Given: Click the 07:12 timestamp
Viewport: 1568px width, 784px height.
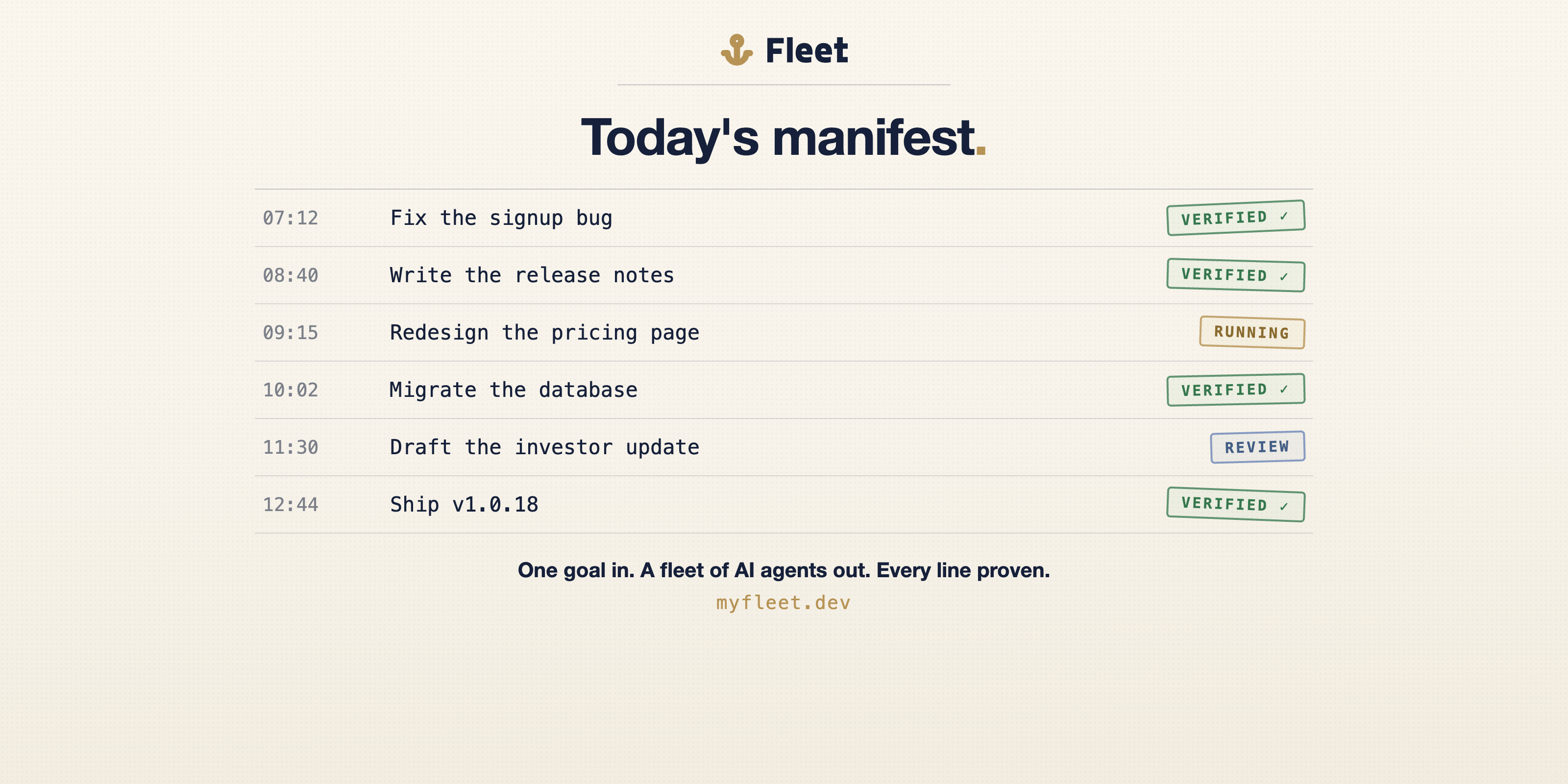Looking at the screenshot, I should pyautogui.click(x=291, y=218).
